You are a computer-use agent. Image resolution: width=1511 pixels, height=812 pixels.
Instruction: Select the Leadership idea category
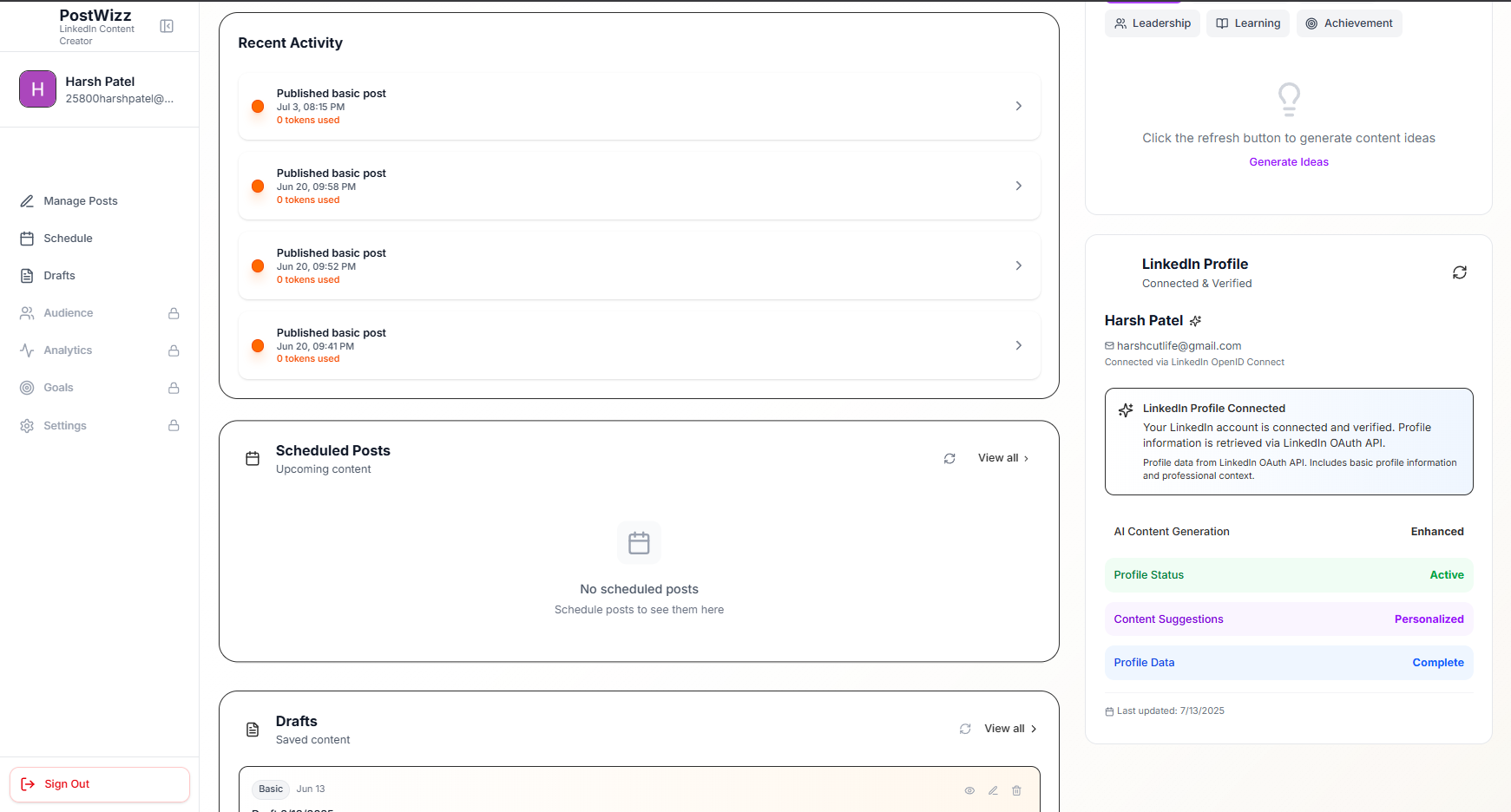(1153, 23)
